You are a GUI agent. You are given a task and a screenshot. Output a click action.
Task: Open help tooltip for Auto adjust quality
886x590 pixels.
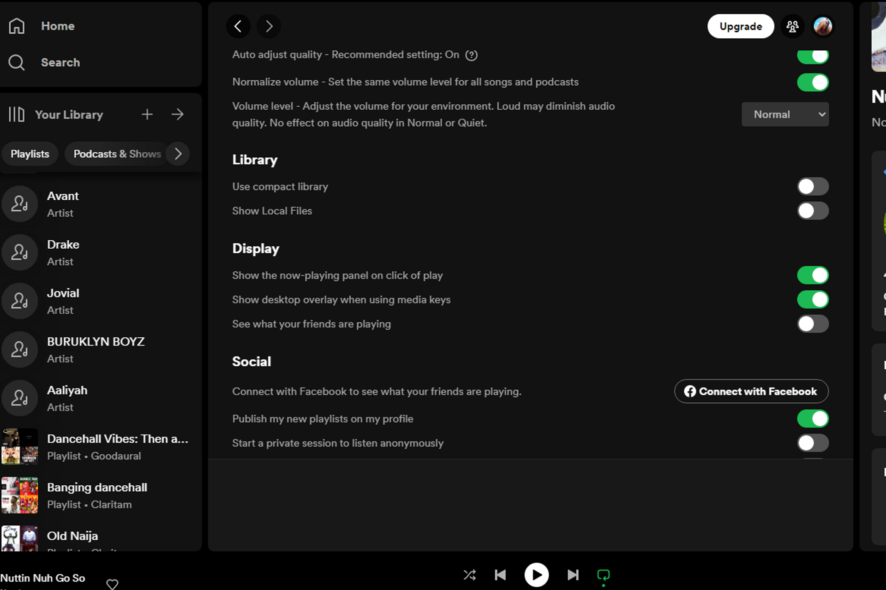coord(470,55)
